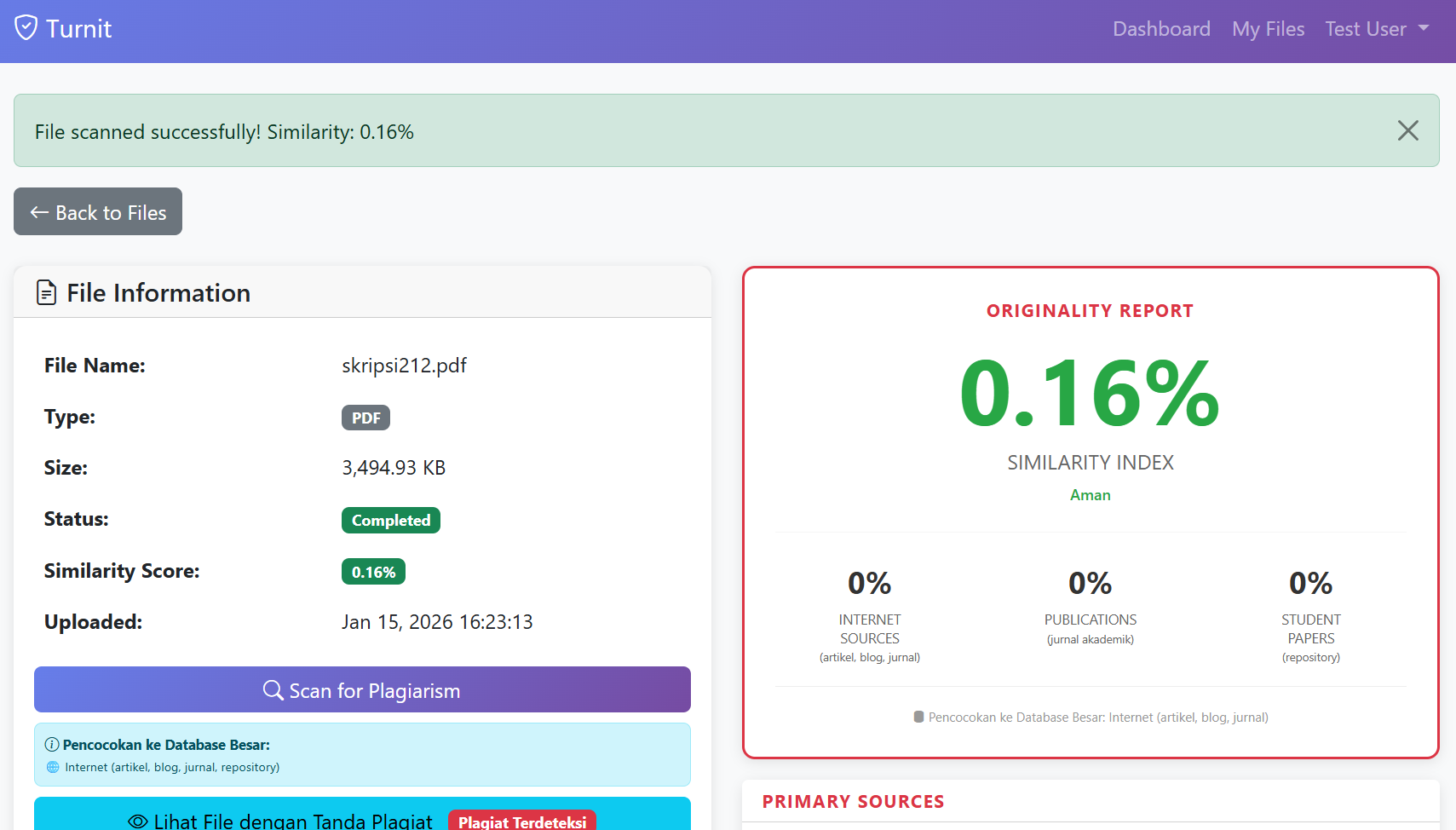Click the File Information document icon
1456x830 pixels.
click(46, 293)
